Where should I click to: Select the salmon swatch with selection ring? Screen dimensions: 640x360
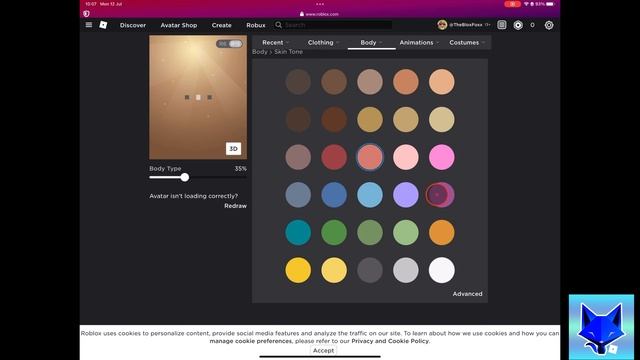pyautogui.click(x=370, y=157)
